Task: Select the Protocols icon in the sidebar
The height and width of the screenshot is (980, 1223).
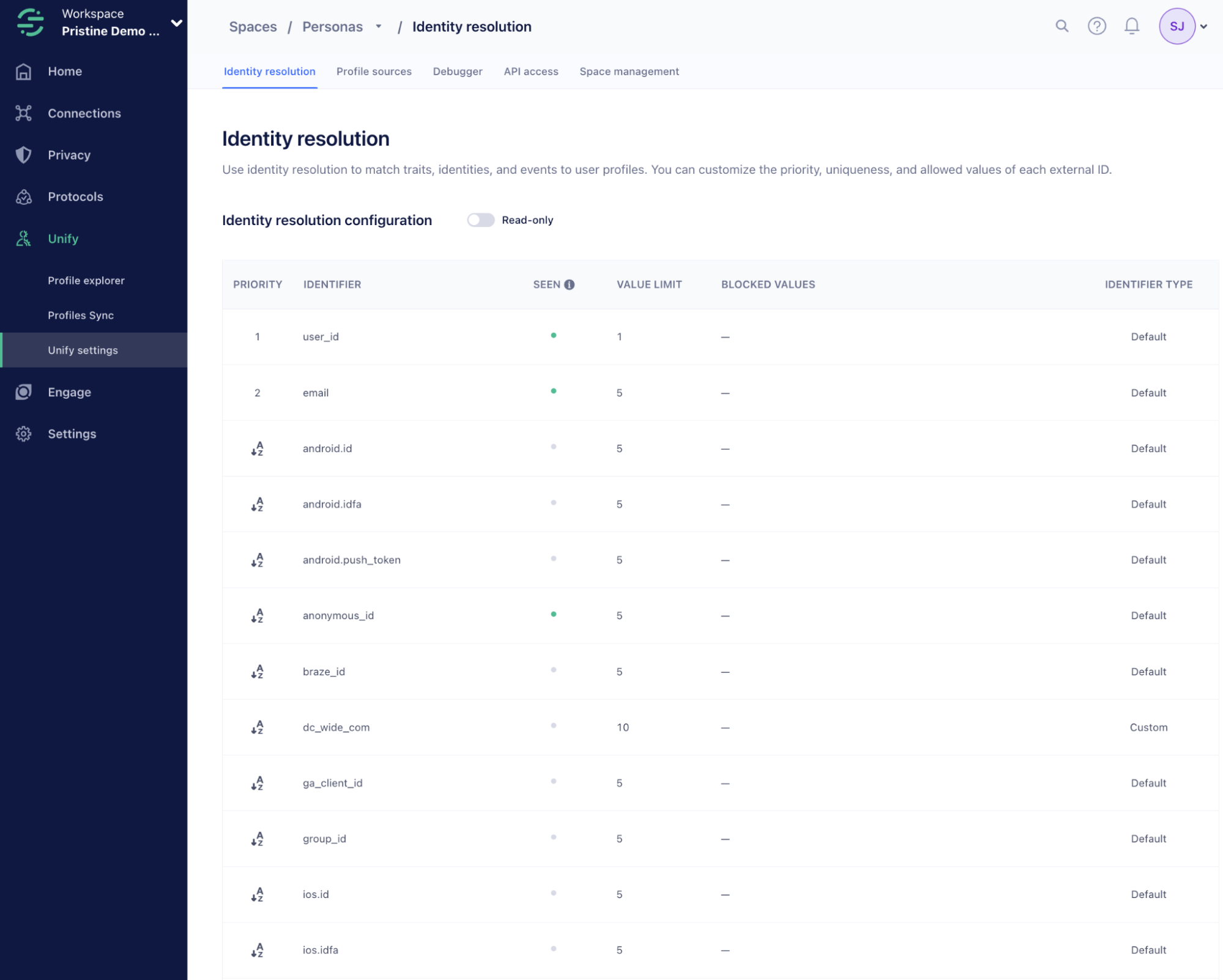Action: click(x=23, y=196)
